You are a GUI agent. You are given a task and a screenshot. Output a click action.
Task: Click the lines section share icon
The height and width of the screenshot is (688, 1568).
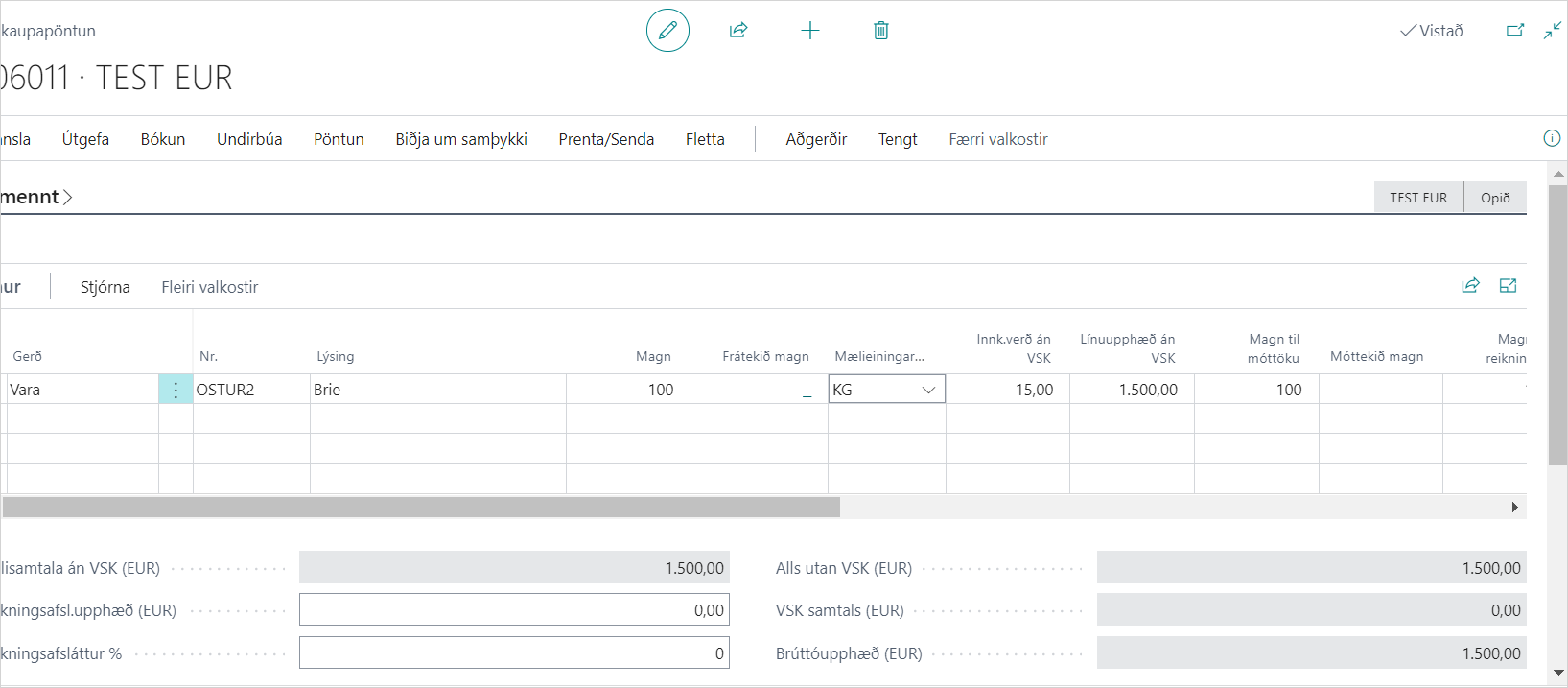1470,286
